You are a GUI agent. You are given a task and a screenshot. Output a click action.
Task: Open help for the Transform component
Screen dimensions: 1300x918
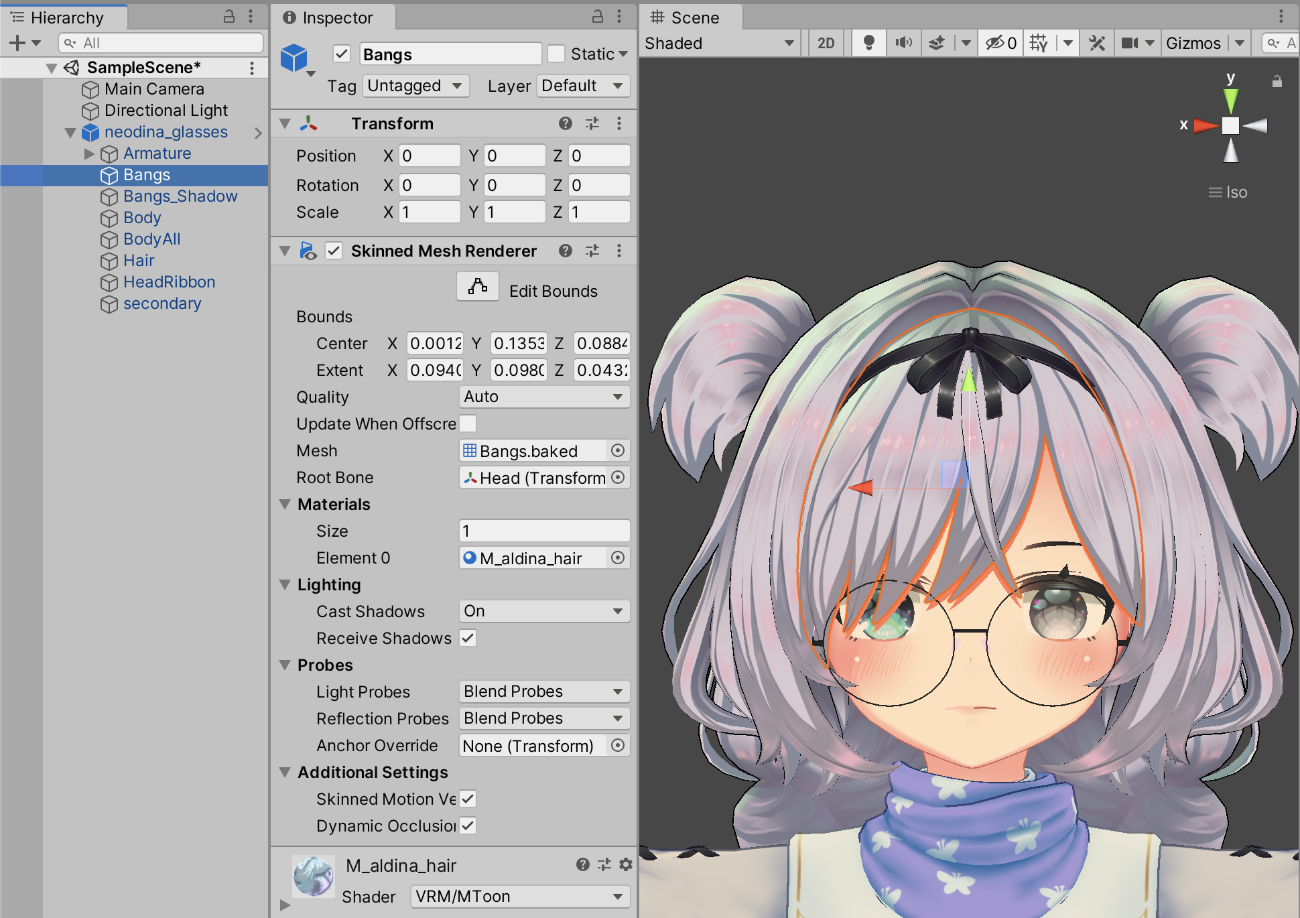pos(566,124)
